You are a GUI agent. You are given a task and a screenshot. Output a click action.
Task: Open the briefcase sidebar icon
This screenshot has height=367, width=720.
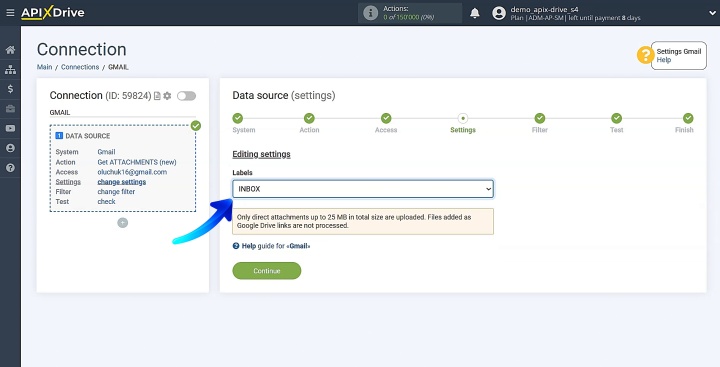click(x=10, y=109)
